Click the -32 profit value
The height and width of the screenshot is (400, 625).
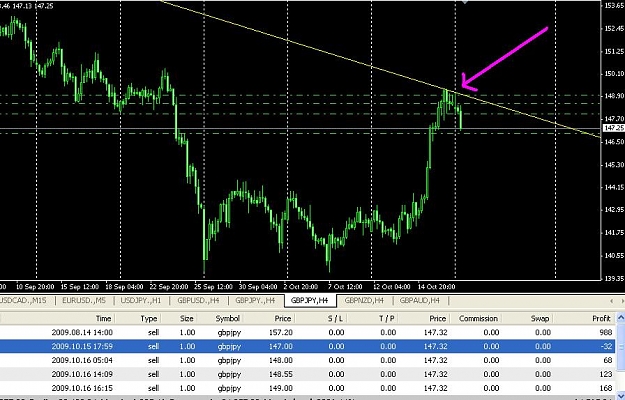(606, 346)
